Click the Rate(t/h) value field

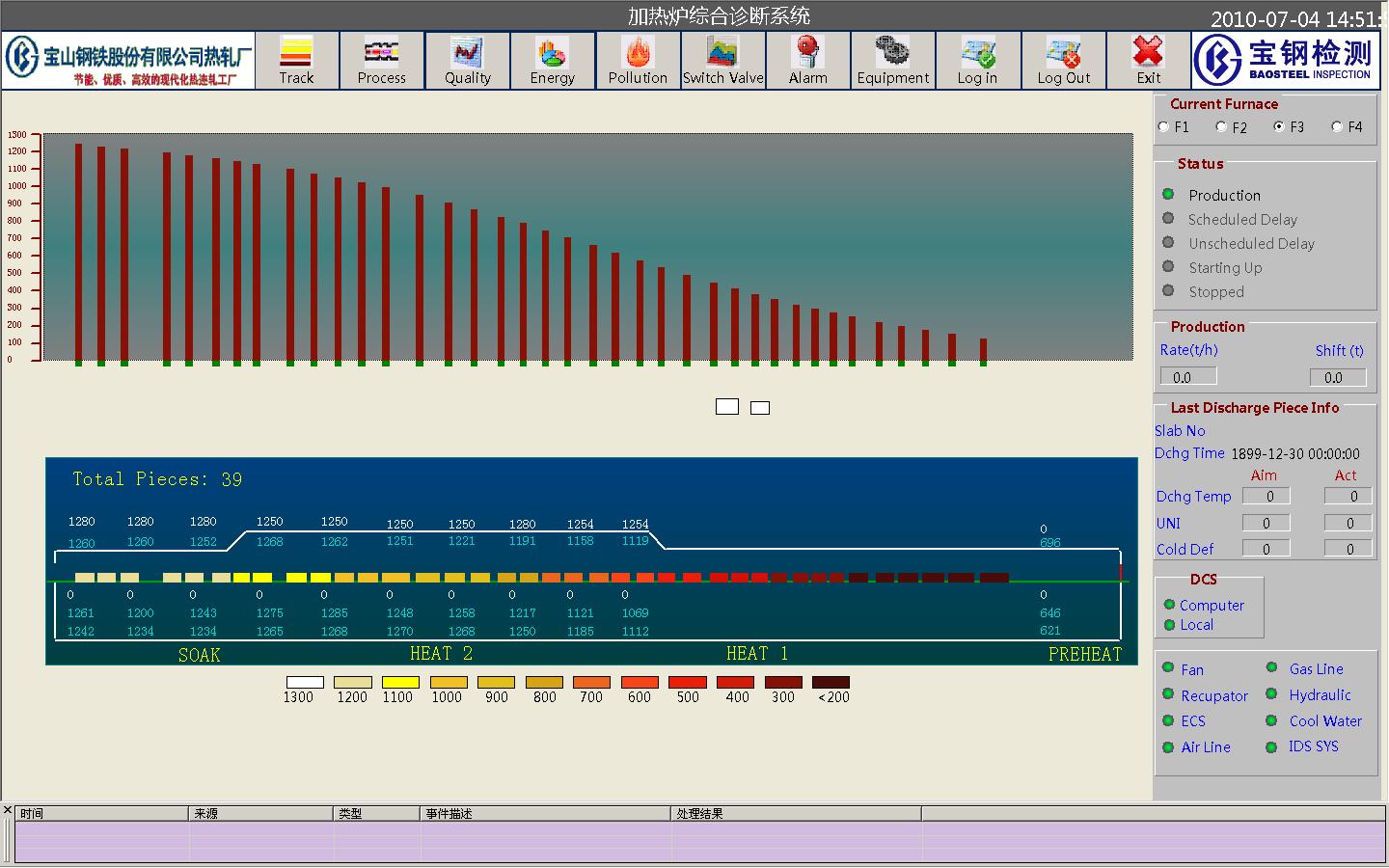pos(1188,377)
